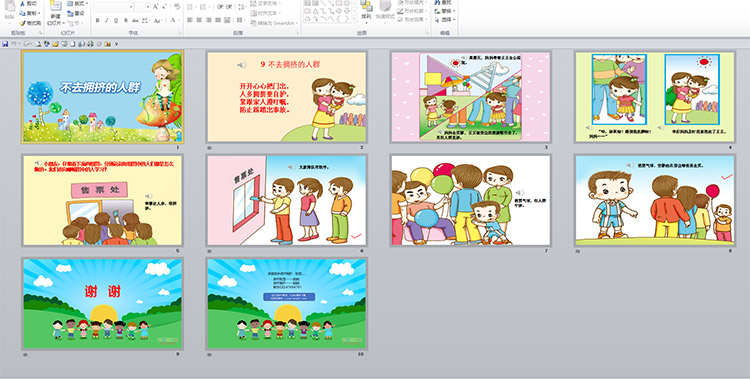Click the Arrange shapes icon
This screenshot has height=379, width=750.
[x=366, y=6]
